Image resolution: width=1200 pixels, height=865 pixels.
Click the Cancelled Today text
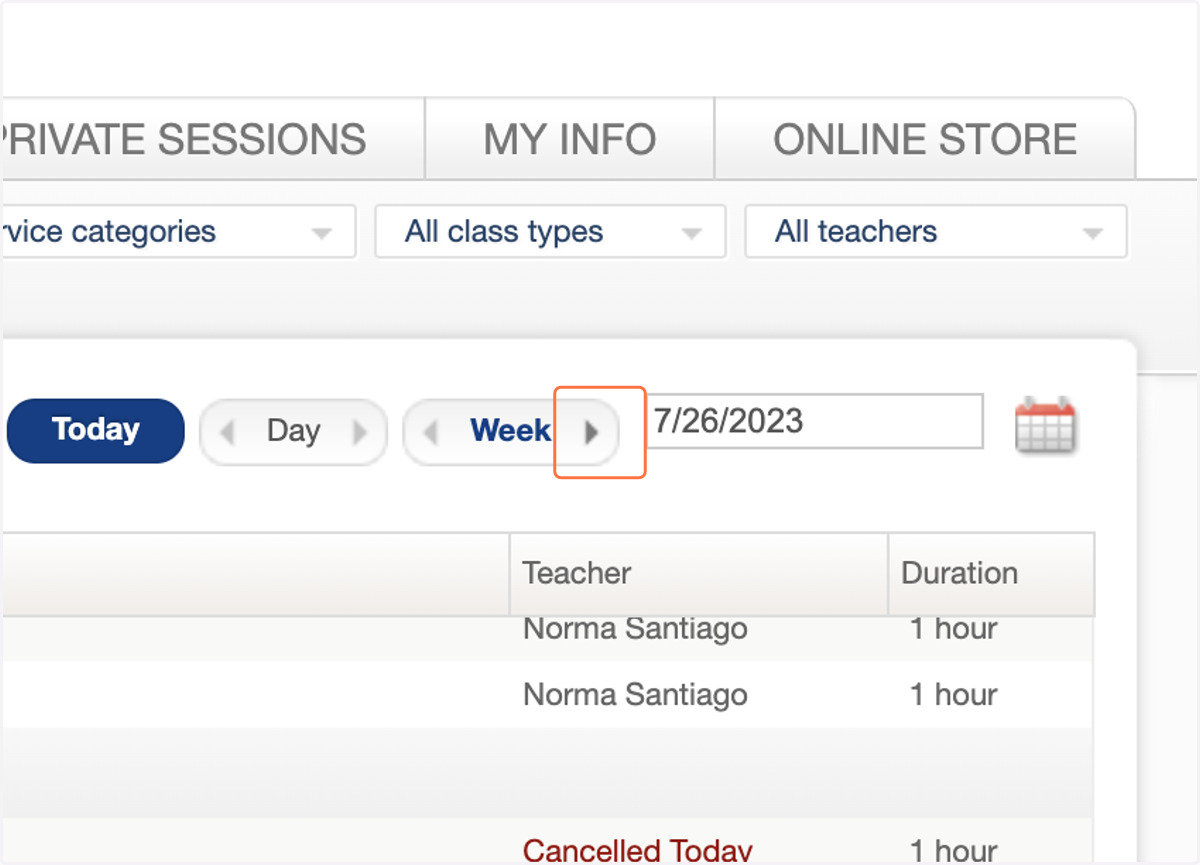click(637, 851)
